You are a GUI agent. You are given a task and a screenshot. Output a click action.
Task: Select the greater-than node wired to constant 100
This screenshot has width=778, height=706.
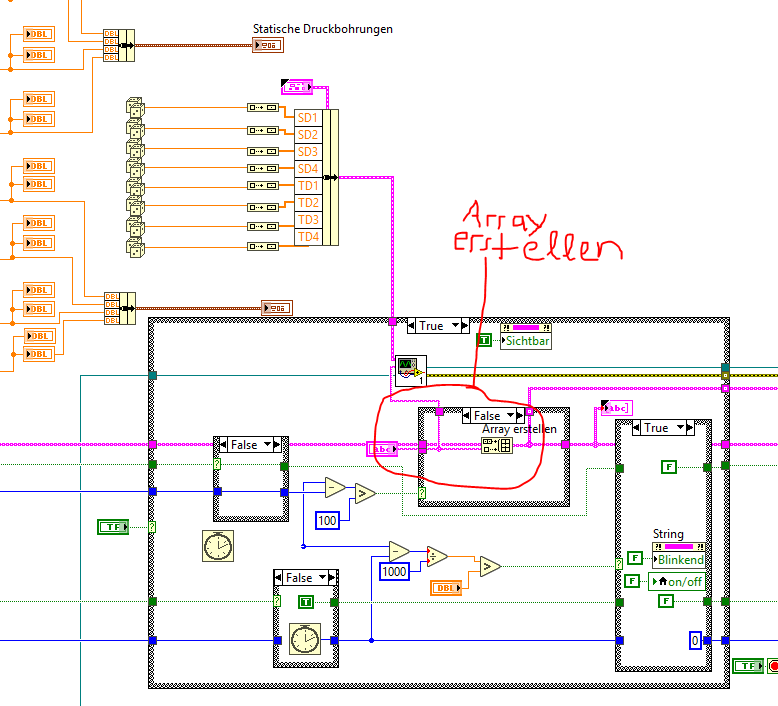[365, 493]
